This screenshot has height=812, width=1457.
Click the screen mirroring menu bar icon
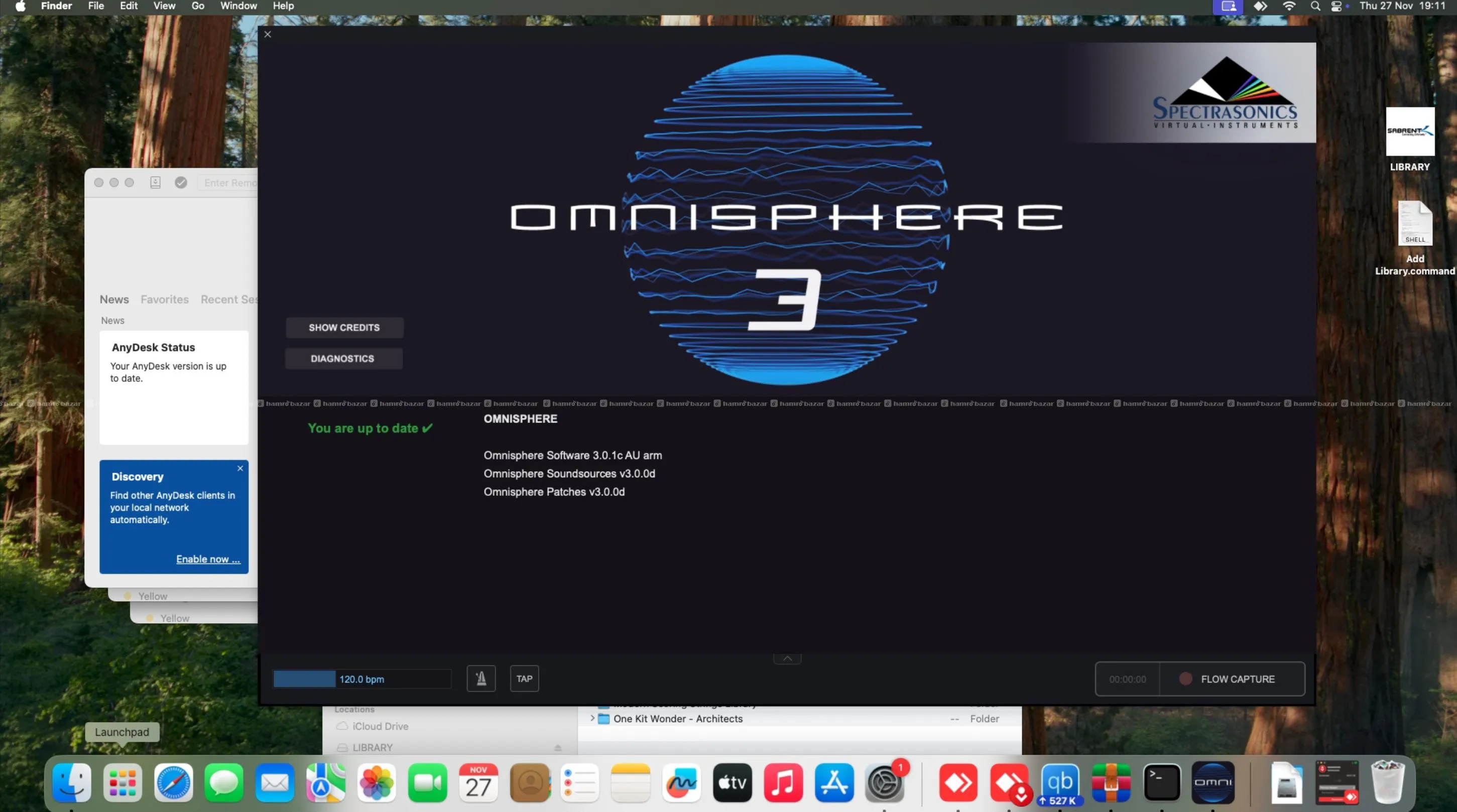(x=1228, y=7)
